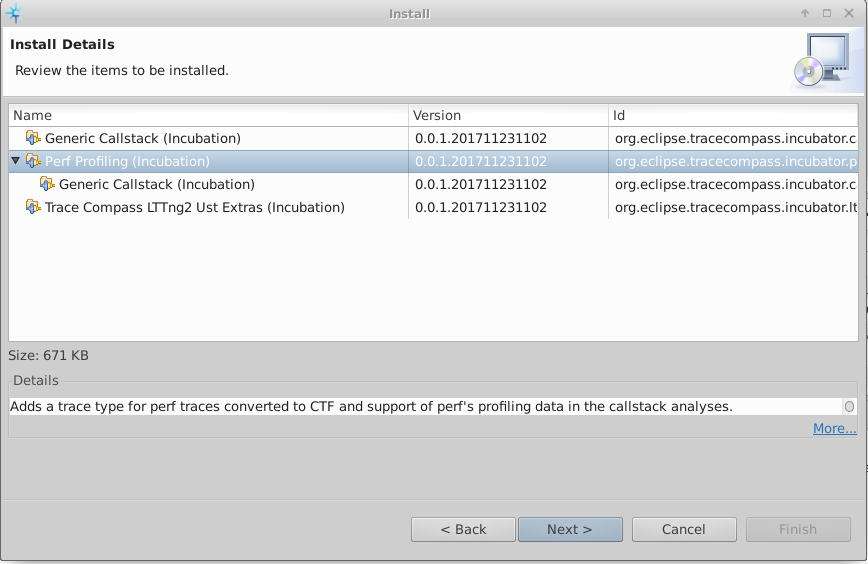The width and height of the screenshot is (868, 564).
Task: Click the top-level Generic Callstack feature icon
Action: pyautogui.click(x=33, y=138)
